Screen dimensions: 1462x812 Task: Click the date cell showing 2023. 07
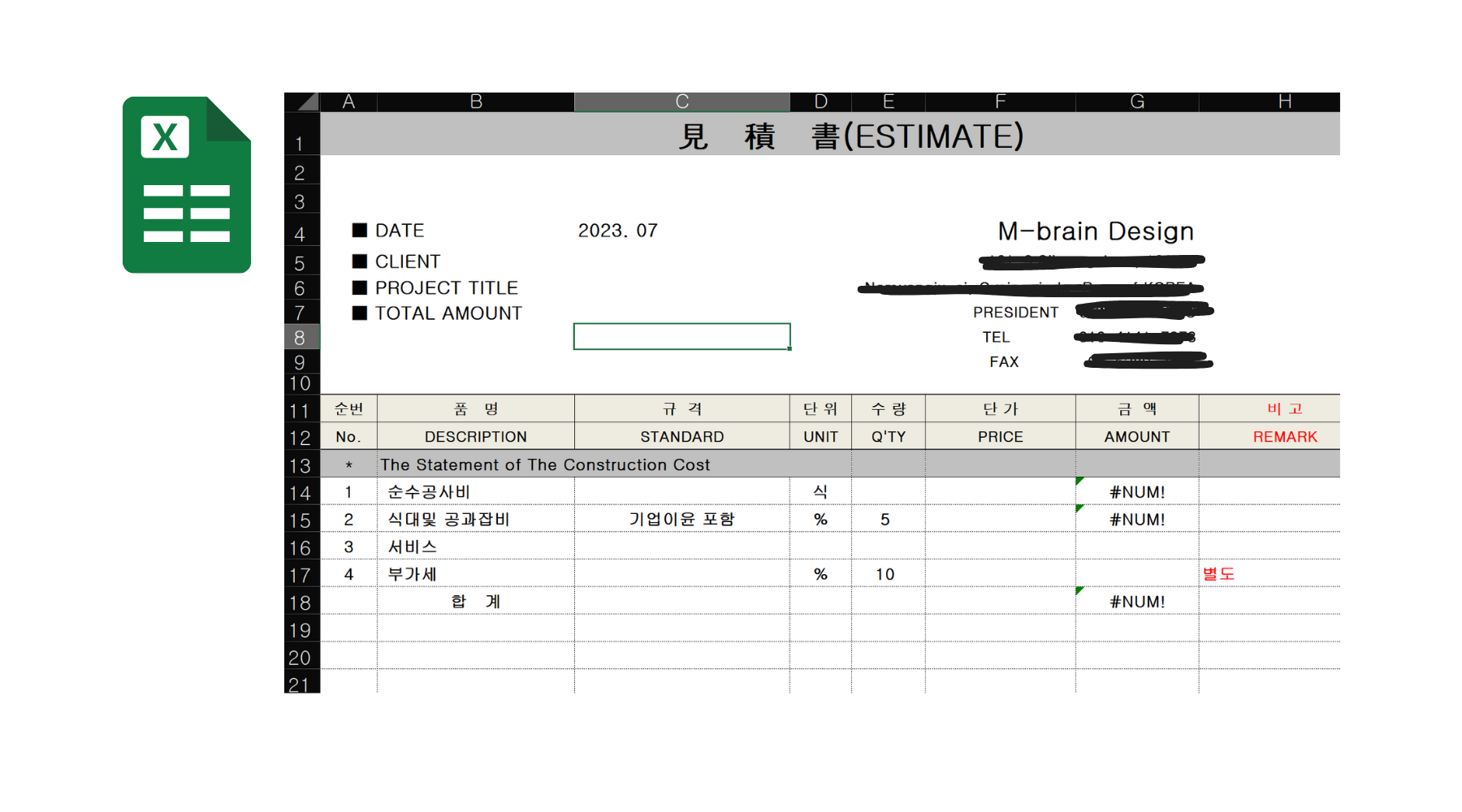click(617, 231)
